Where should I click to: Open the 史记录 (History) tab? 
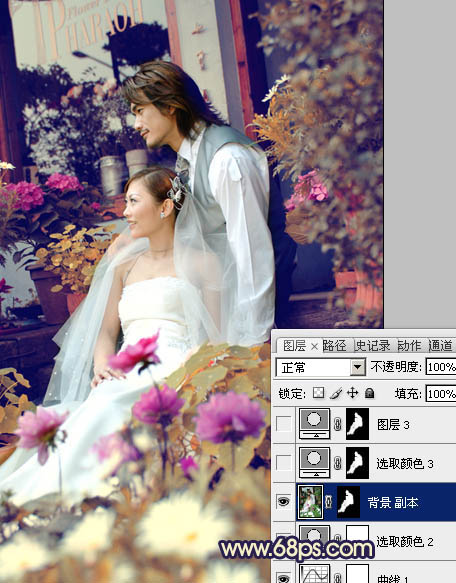pyautogui.click(x=373, y=345)
